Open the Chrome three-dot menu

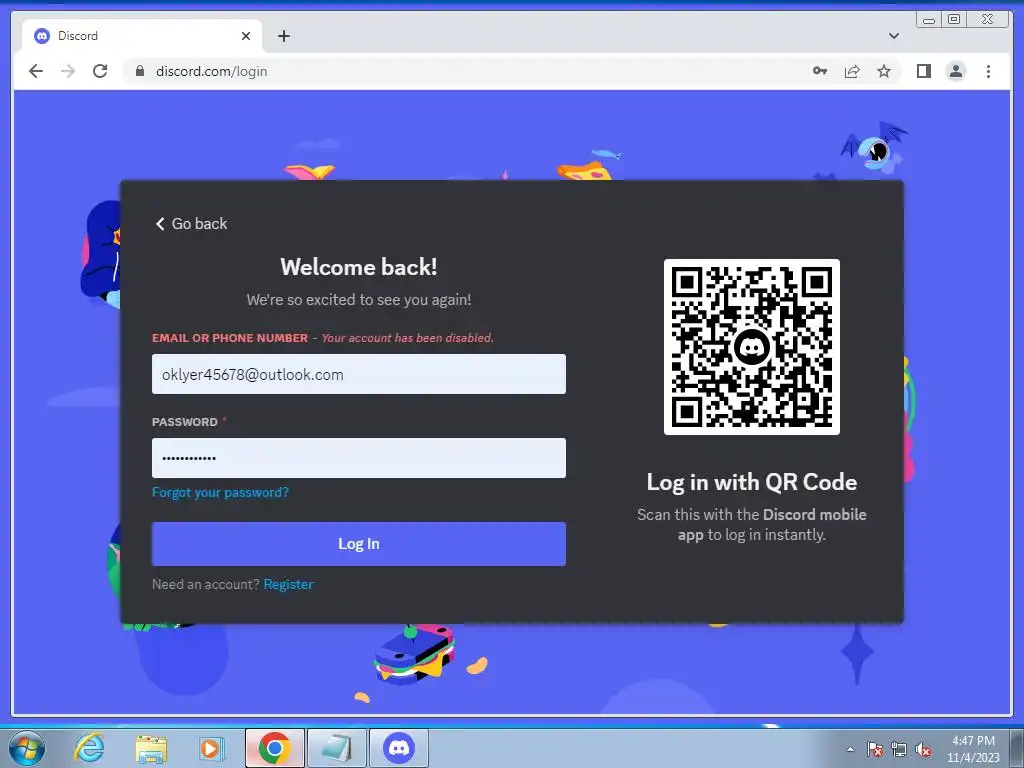(x=988, y=71)
